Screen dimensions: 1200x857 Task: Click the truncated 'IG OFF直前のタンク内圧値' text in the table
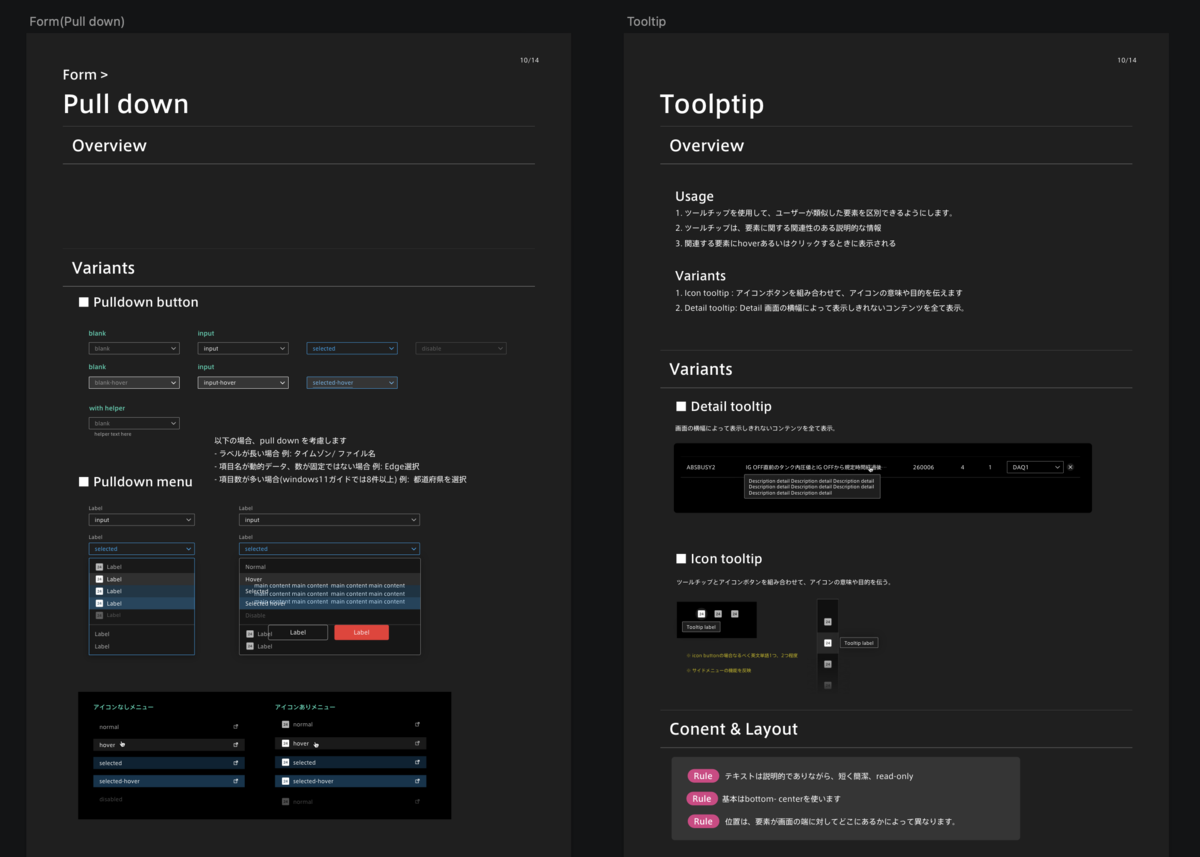(814, 467)
